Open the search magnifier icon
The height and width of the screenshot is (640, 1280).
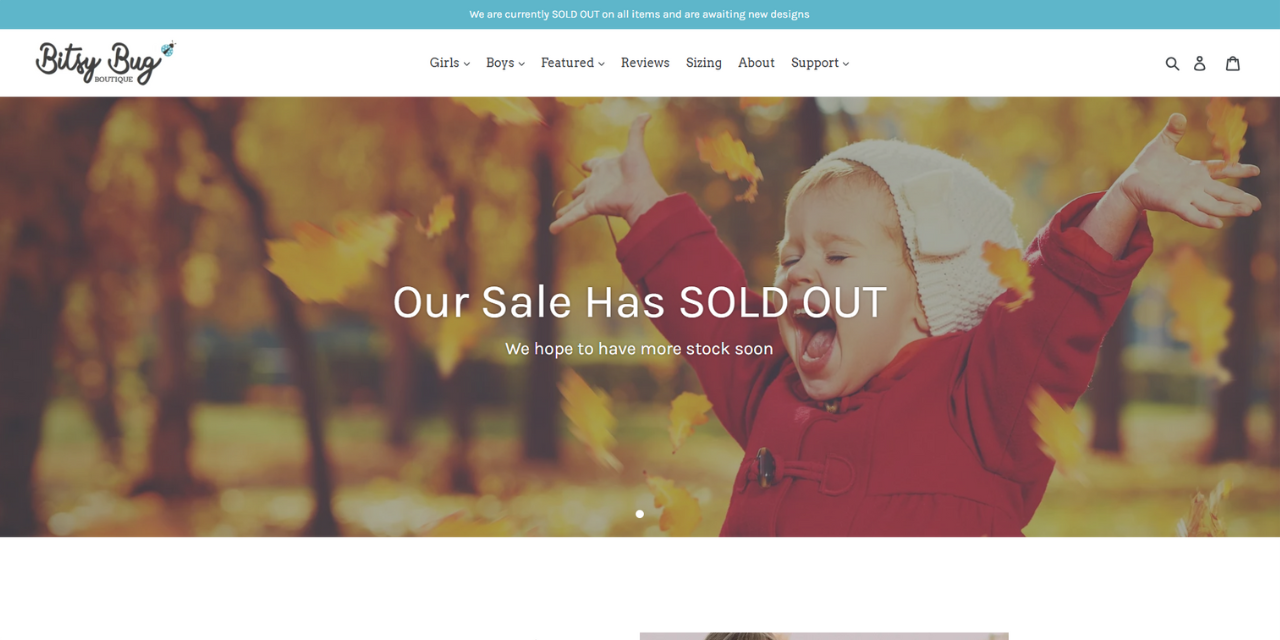tap(1172, 63)
